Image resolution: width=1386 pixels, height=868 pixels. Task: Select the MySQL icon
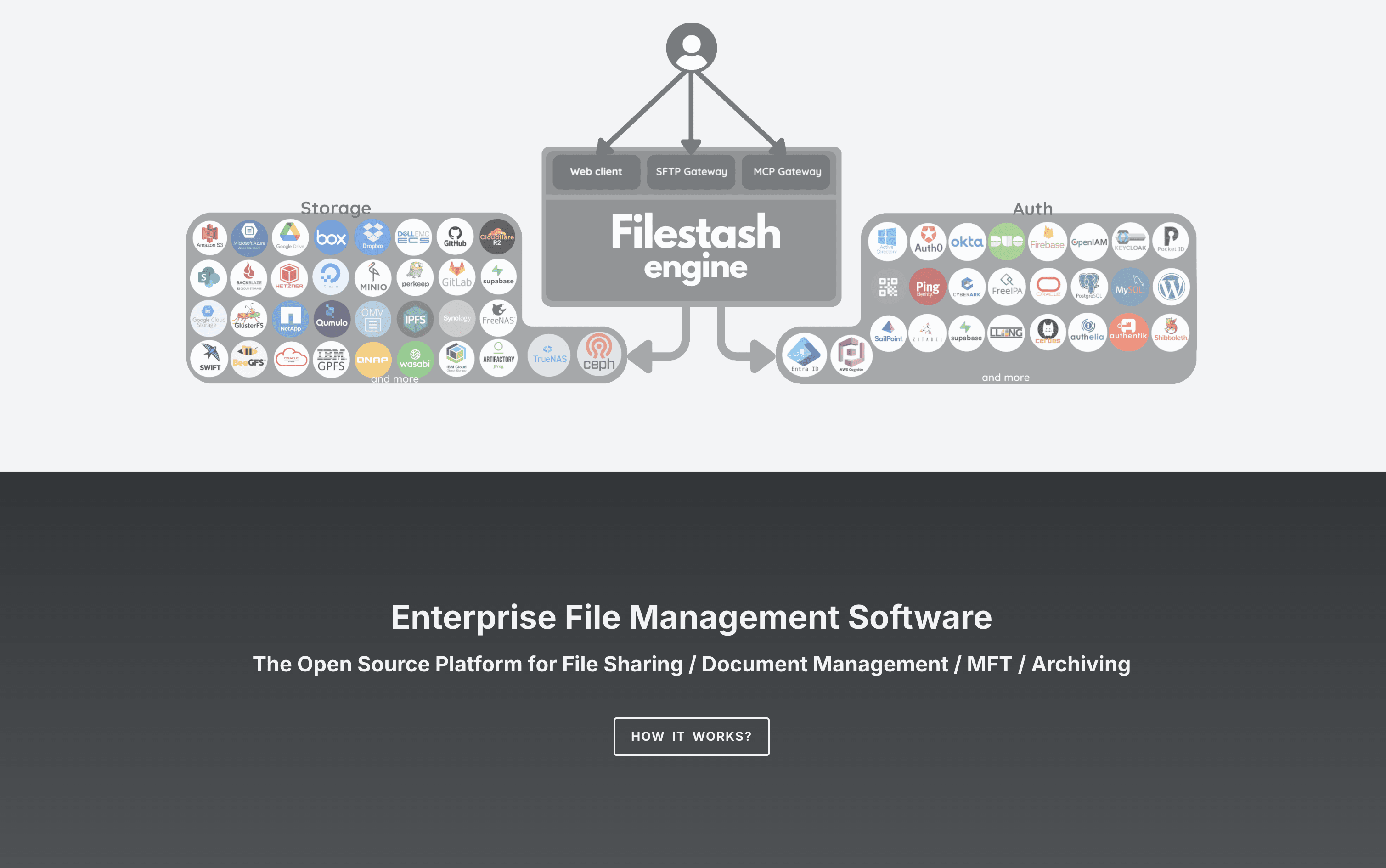coord(1130,287)
